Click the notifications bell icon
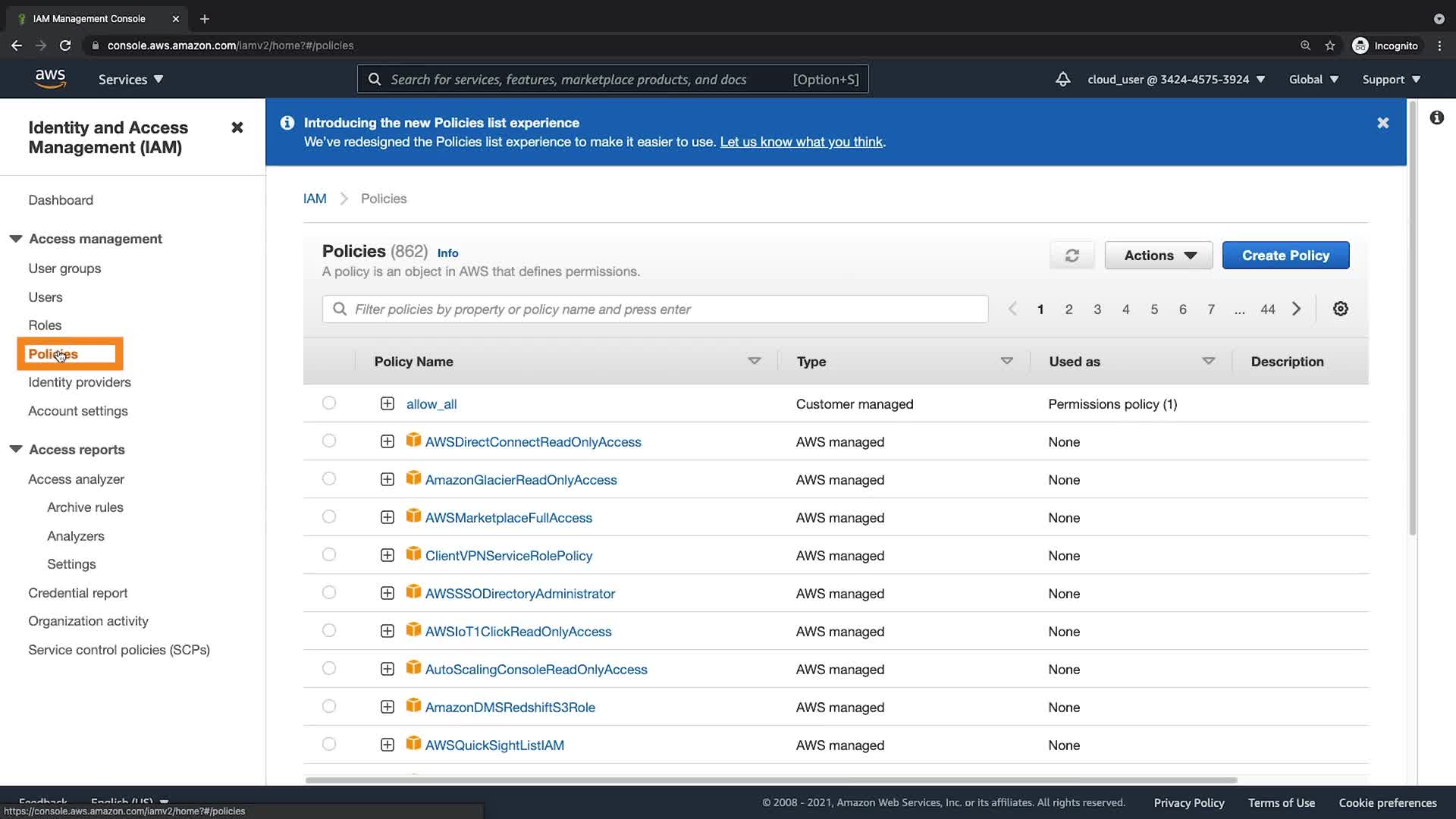 pyautogui.click(x=1062, y=79)
